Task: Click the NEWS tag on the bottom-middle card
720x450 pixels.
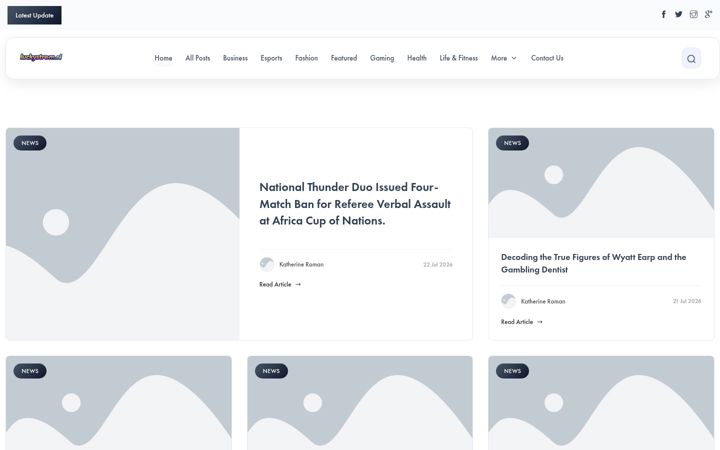Action: pyautogui.click(x=271, y=371)
